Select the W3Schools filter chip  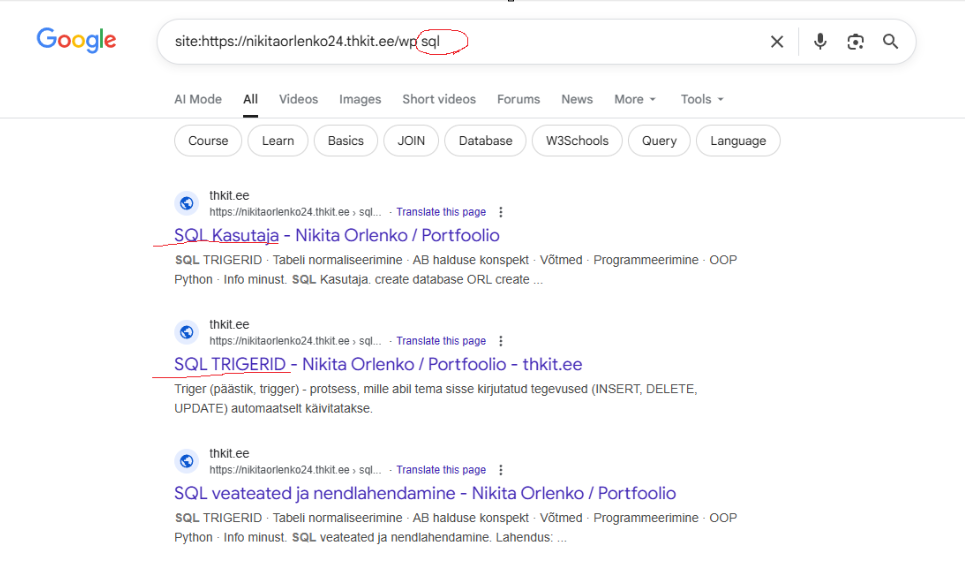(577, 141)
